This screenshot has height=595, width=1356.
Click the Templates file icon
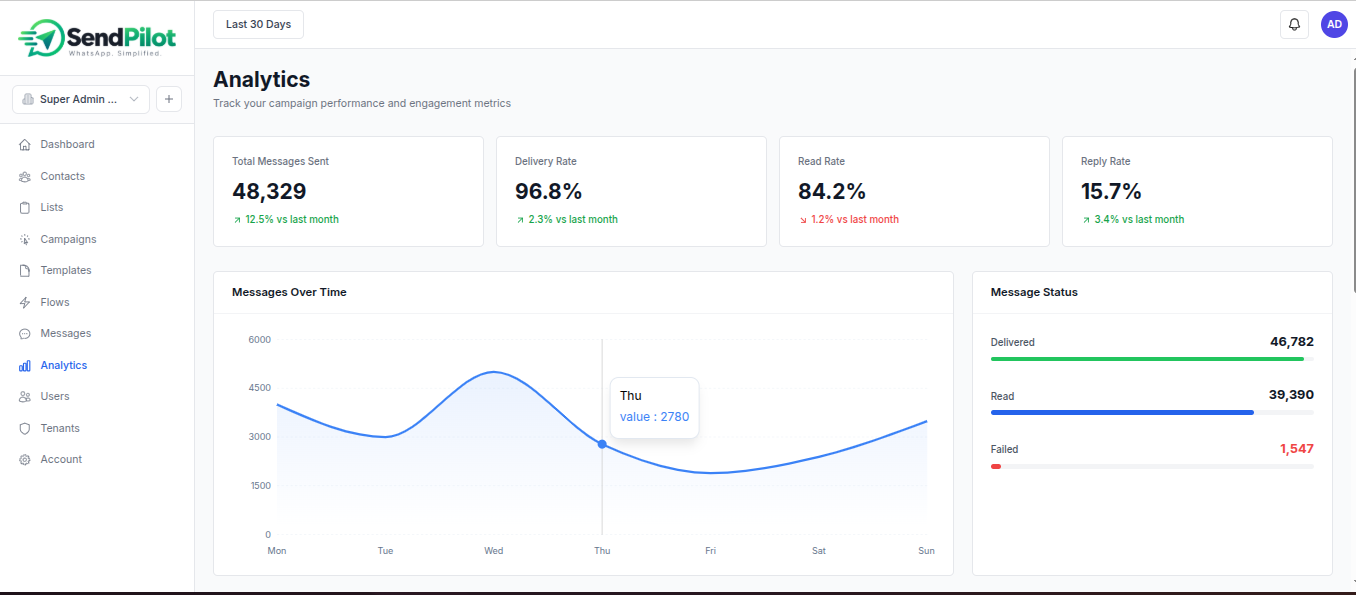[x=25, y=271]
